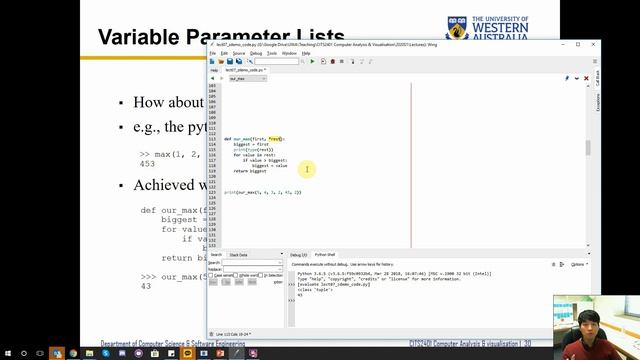Click the red bug Pause debug icon
Viewport: 640px width, 360px height.
click(x=333, y=61)
